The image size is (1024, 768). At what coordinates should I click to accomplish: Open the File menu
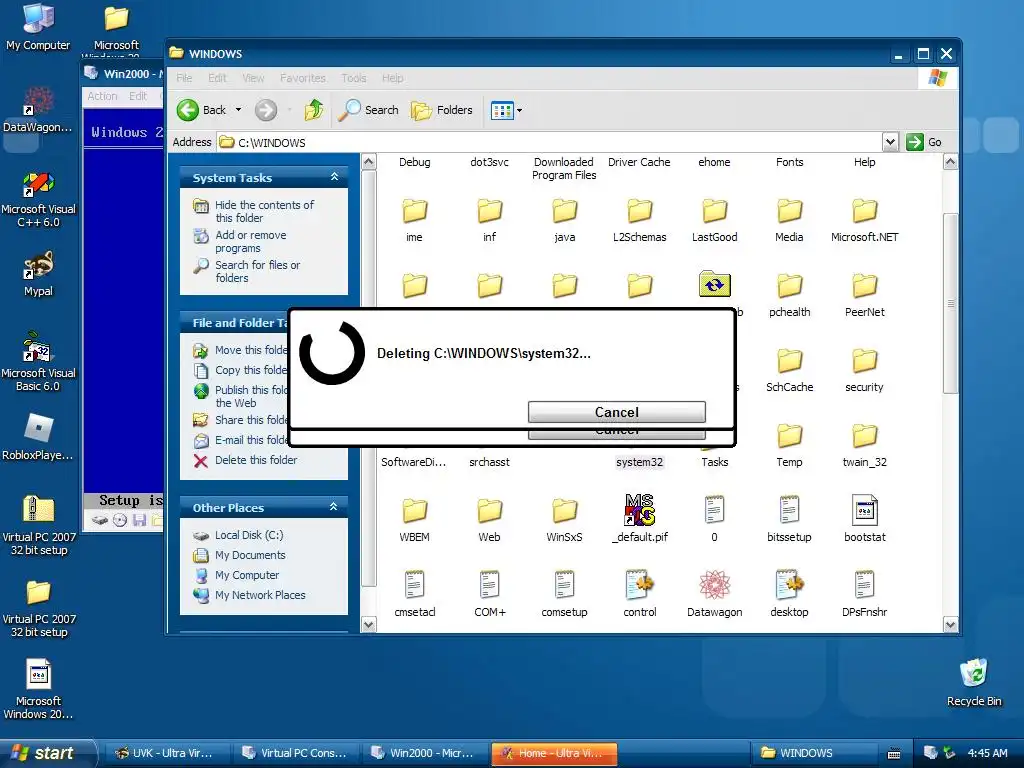(184, 78)
